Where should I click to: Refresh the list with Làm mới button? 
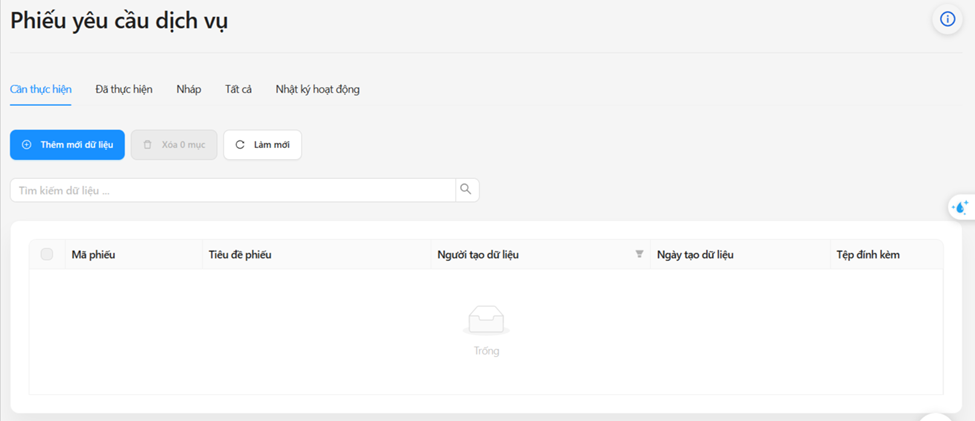(x=262, y=145)
